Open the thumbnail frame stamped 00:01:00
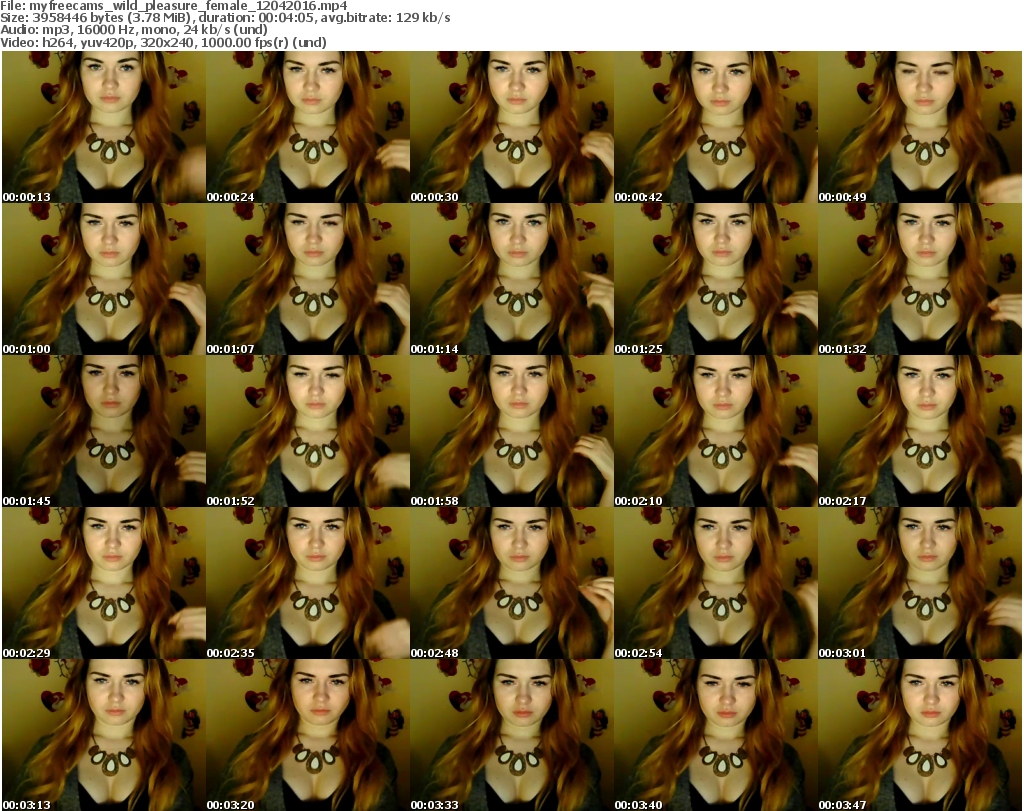 click(104, 279)
